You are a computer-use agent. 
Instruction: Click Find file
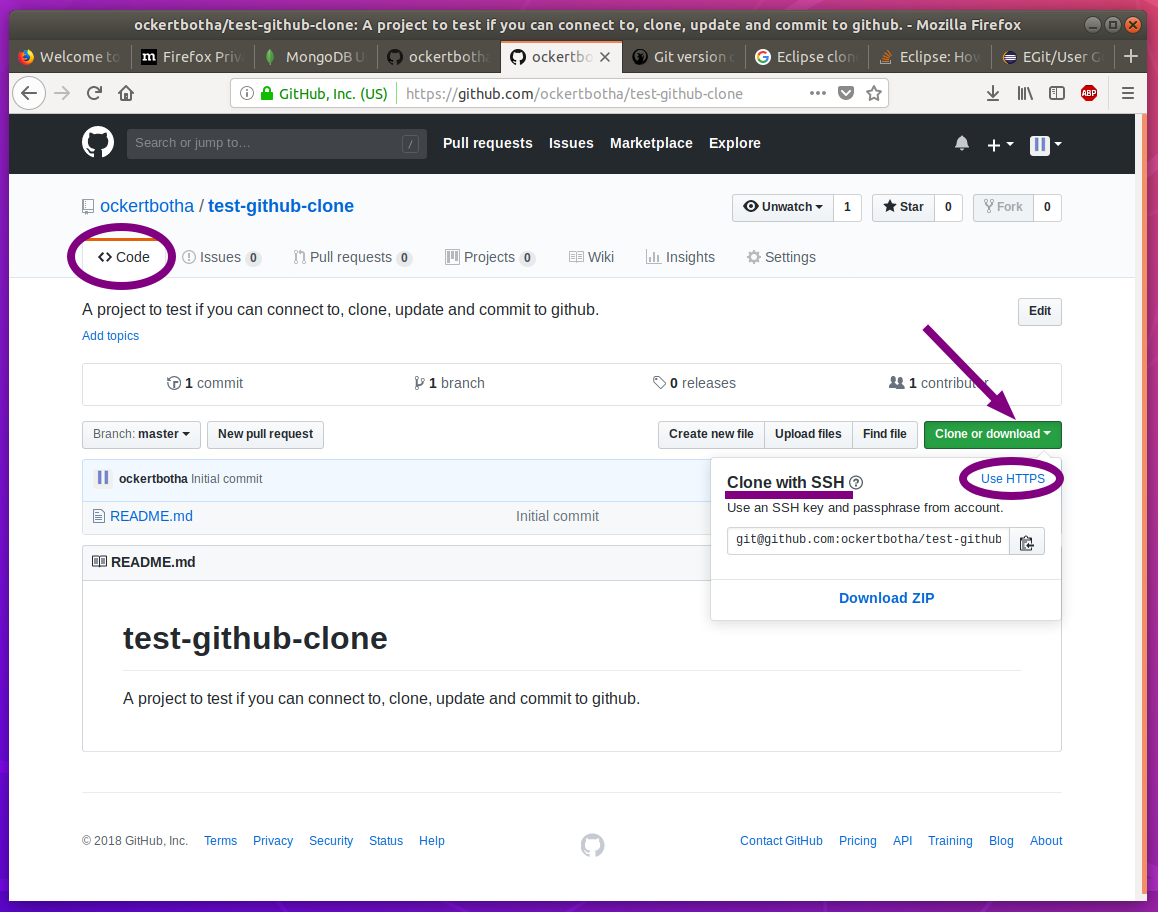pyautogui.click(x=885, y=434)
